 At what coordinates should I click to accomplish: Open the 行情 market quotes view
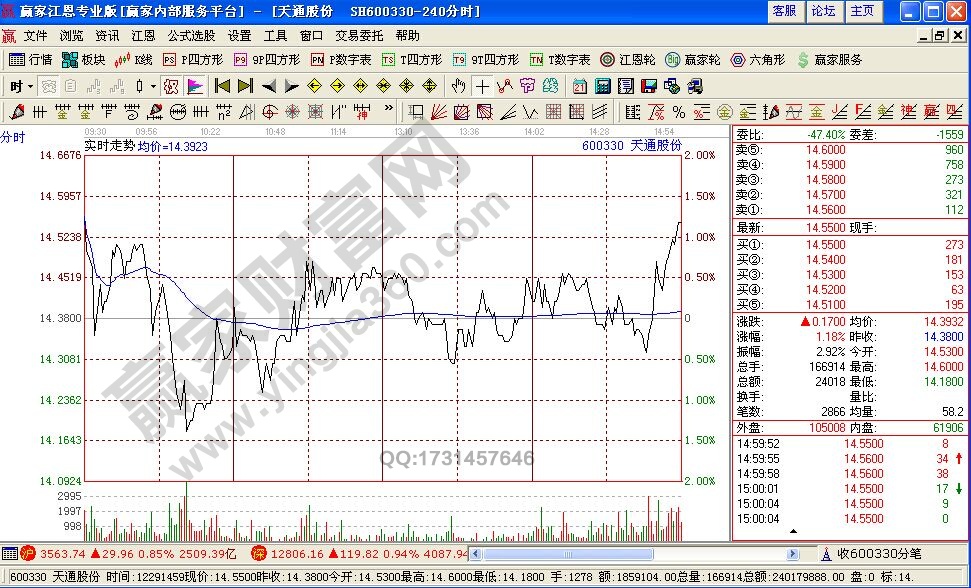(x=31, y=60)
